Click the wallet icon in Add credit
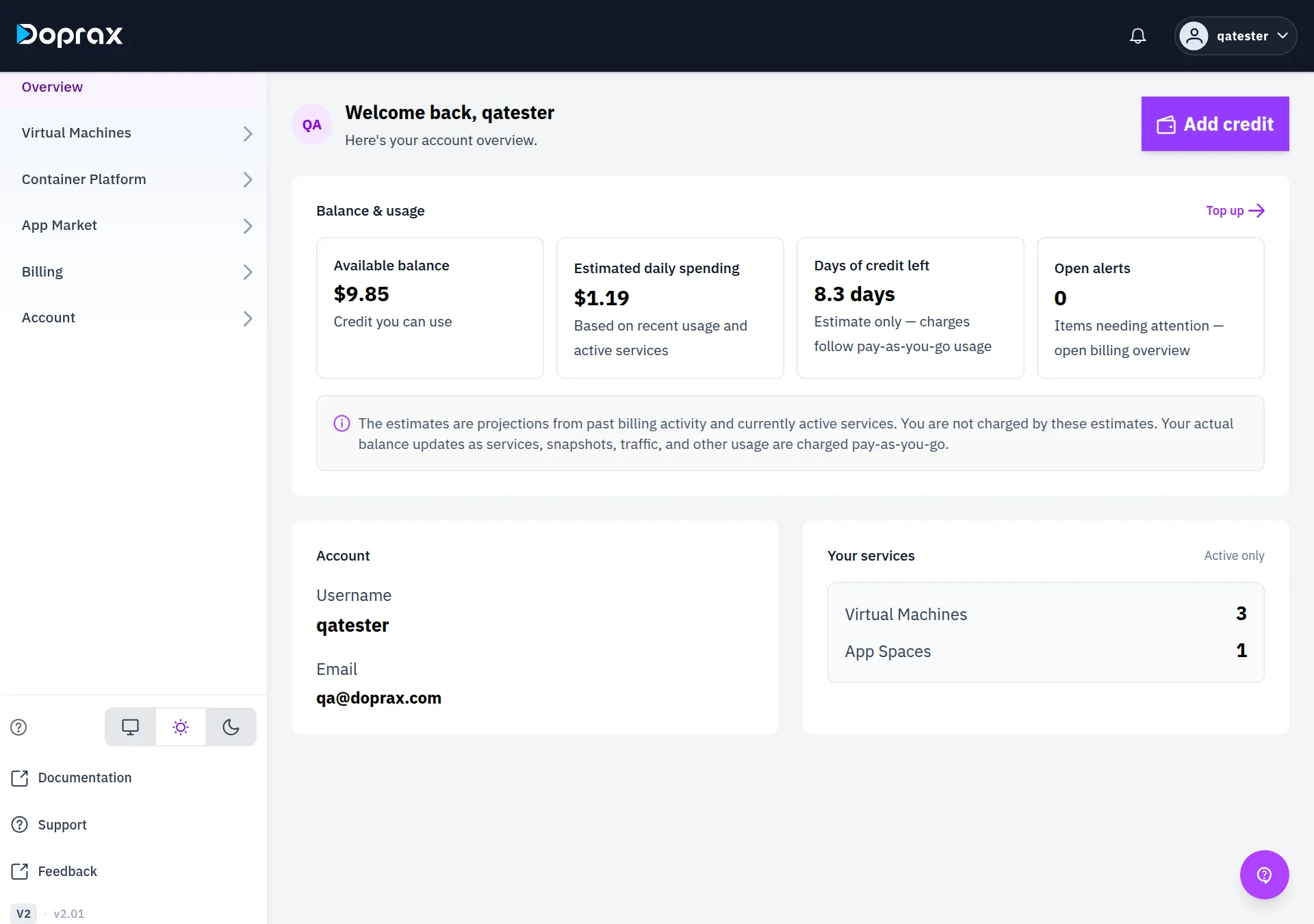Image resolution: width=1314 pixels, height=924 pixels. click(1166, 125)
